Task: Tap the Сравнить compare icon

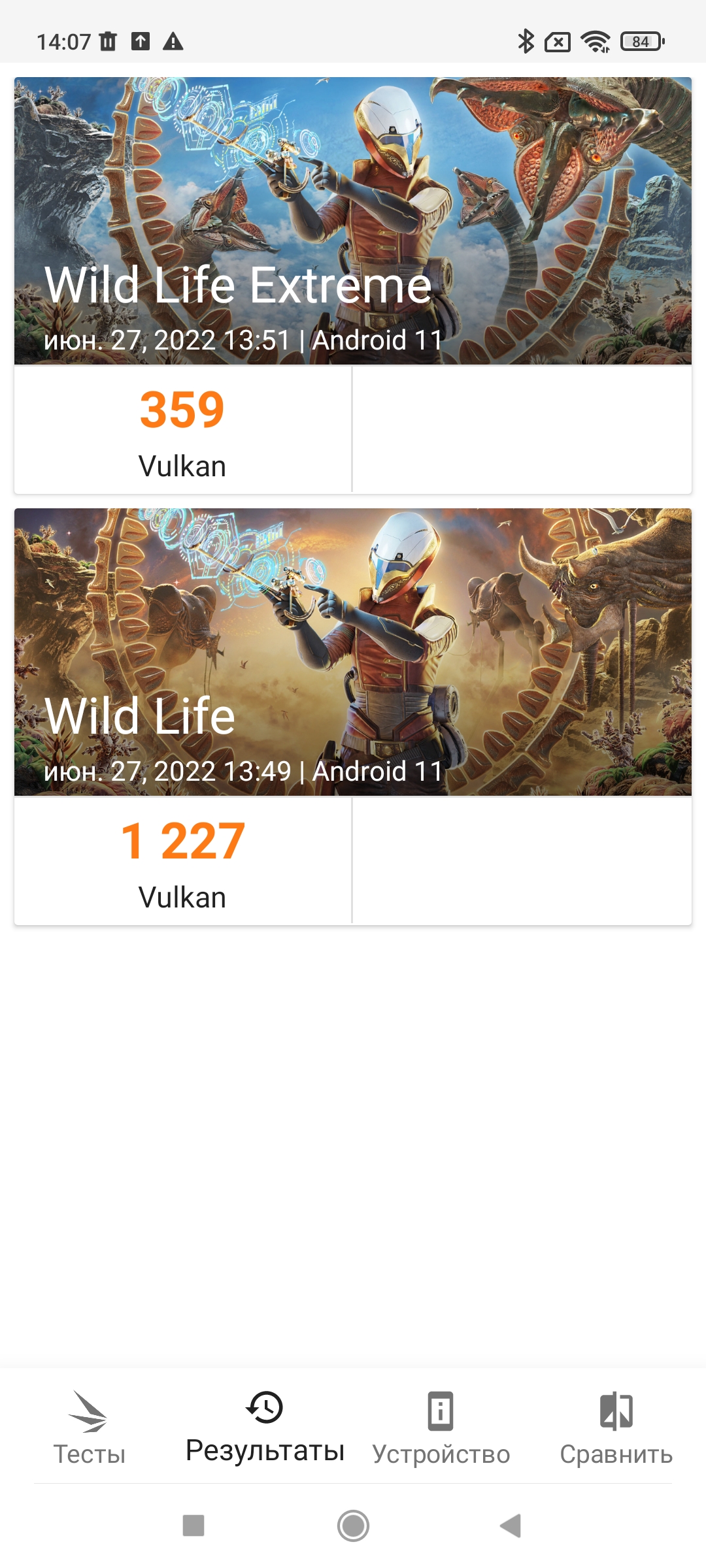Action: (x=616, y=1411)
